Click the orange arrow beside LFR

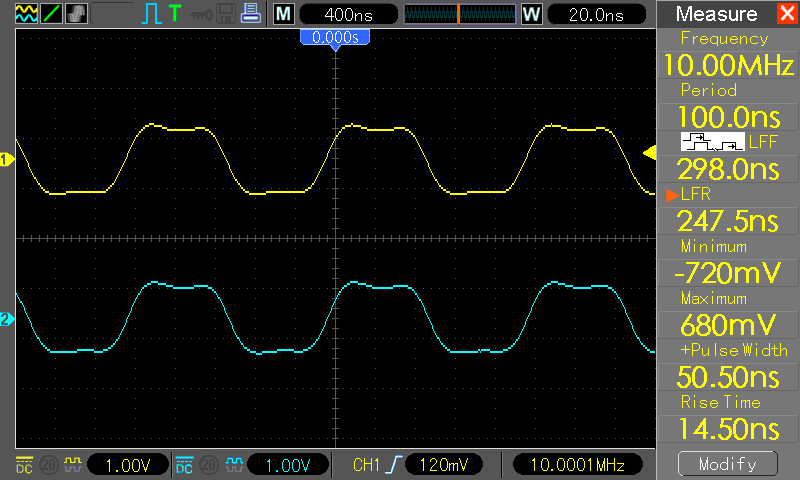[672, 194]
